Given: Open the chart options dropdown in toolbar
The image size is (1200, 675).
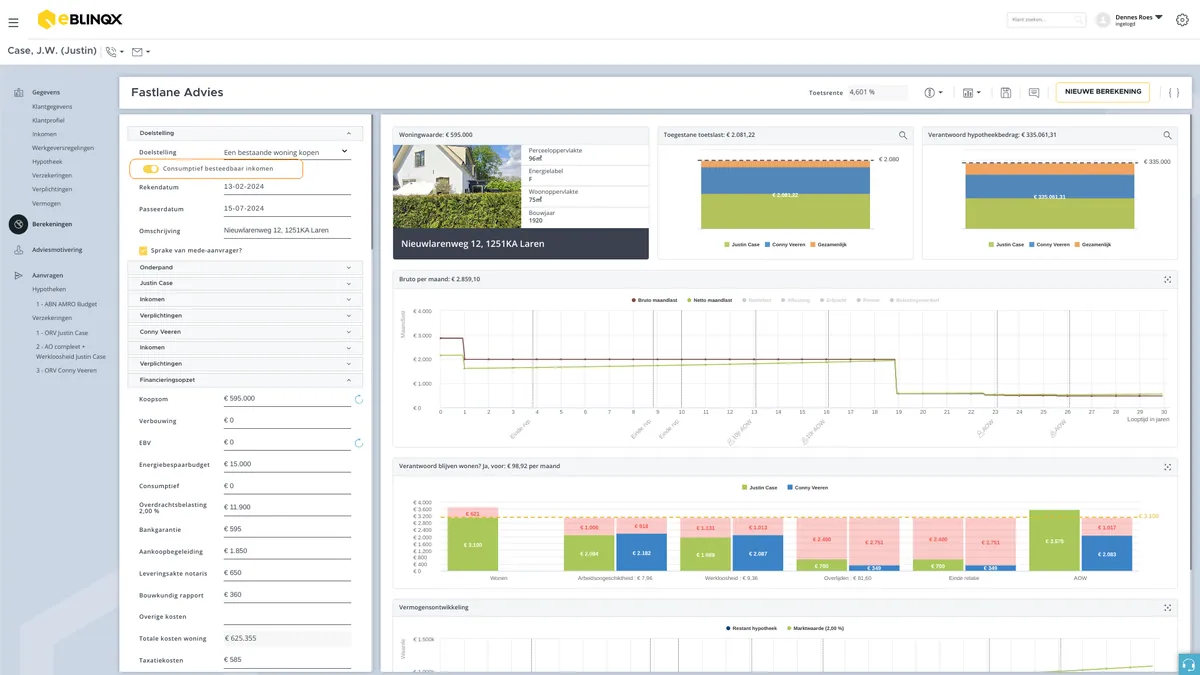Looking at the screenshot, I should (x=971, y=92).
